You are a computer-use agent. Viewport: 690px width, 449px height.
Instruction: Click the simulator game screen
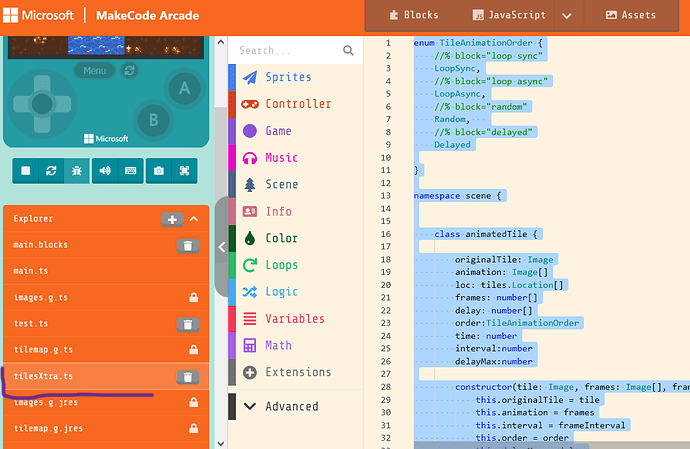click(x=106, y=47)
